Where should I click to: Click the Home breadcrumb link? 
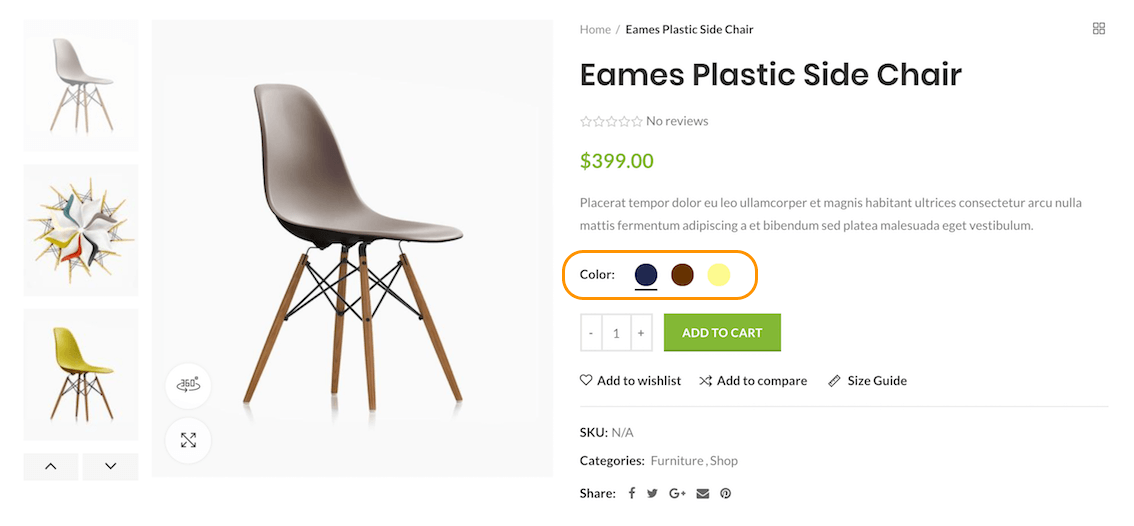click(x=595, y=29)
